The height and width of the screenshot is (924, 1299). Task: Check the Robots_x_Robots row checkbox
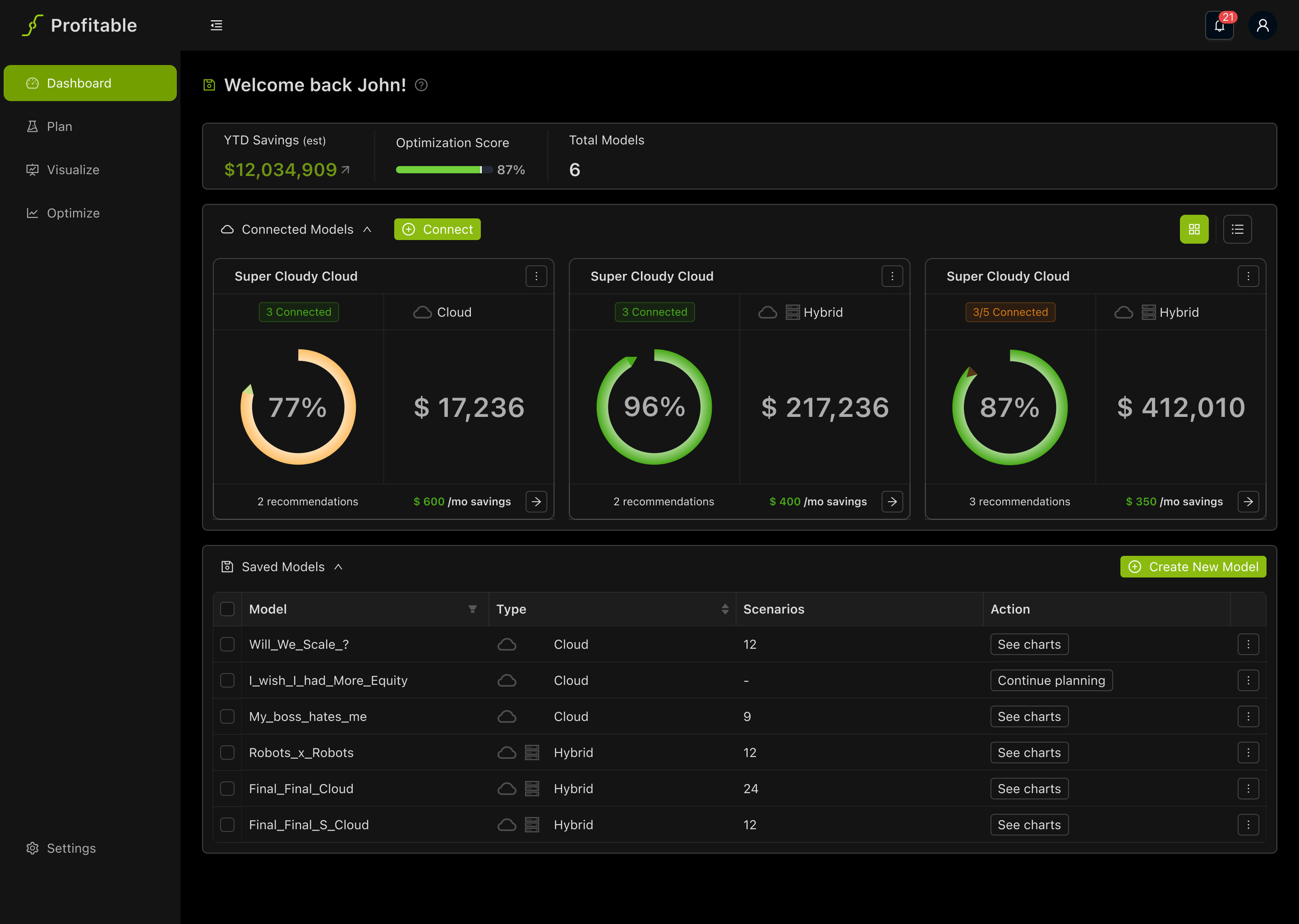(228, 752)
